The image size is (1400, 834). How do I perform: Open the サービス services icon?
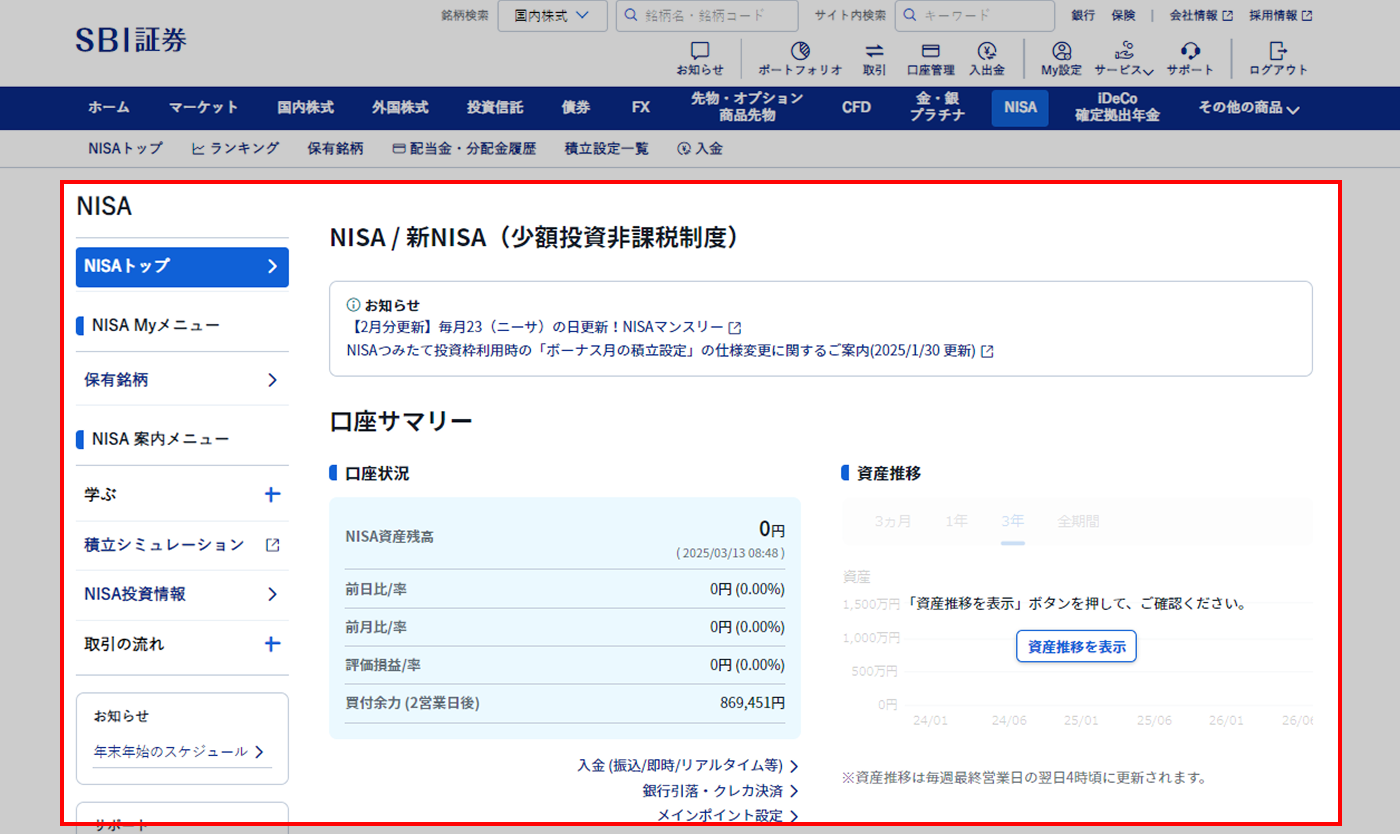(x=1125, y=50)
